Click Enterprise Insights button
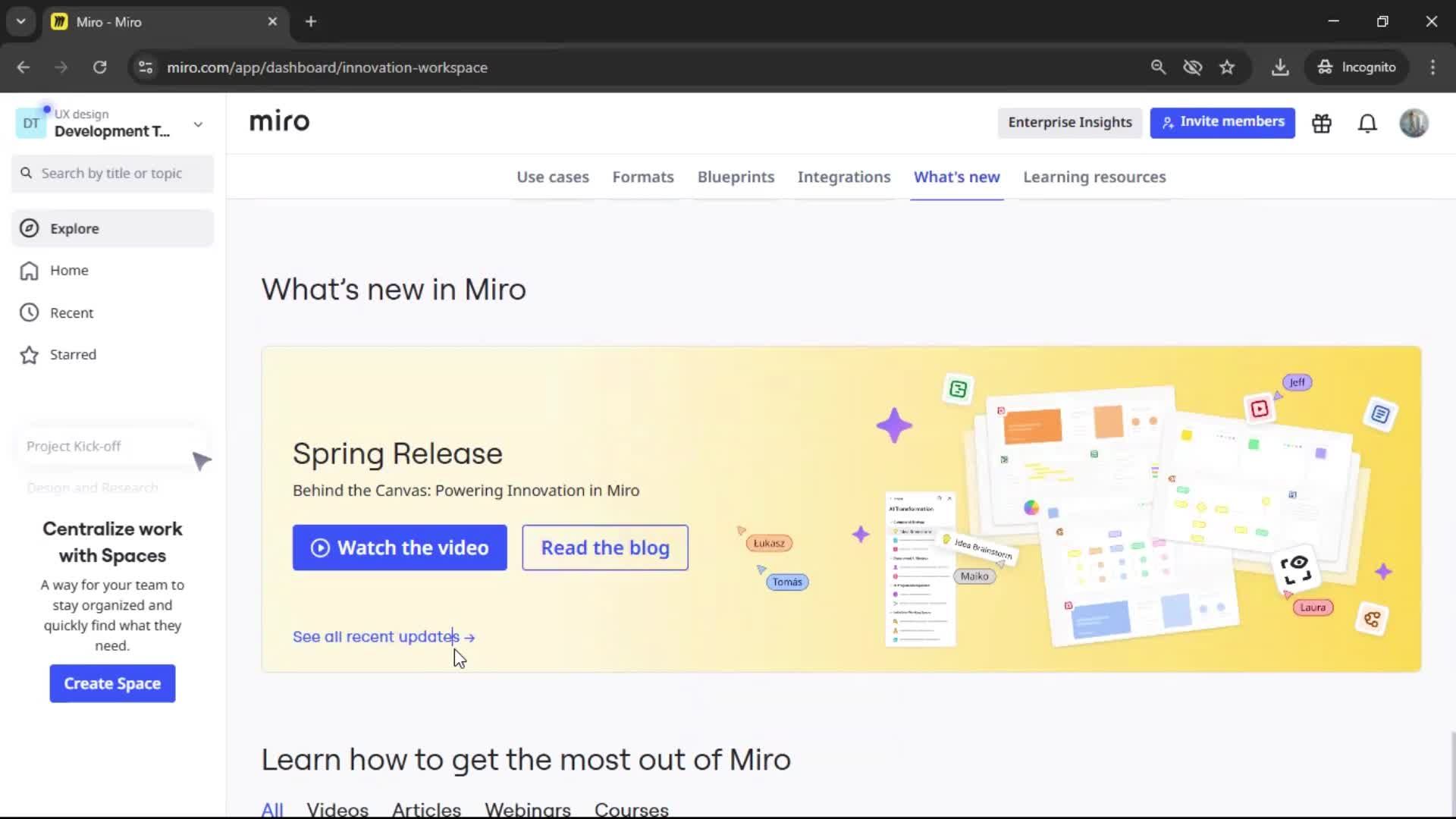Screen dimensions: 1456x819 point(1070,122)
